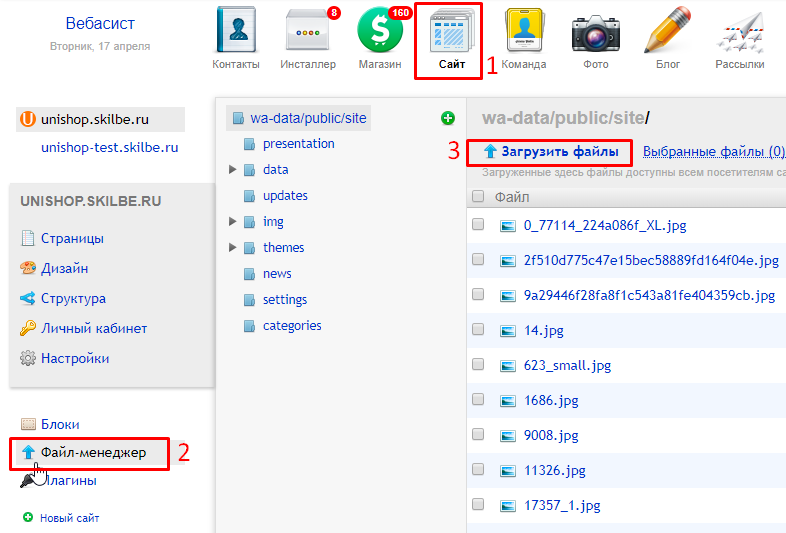Check the box for 14.jpg
This screenshot has width=786, height=533.
click(478, 329)
